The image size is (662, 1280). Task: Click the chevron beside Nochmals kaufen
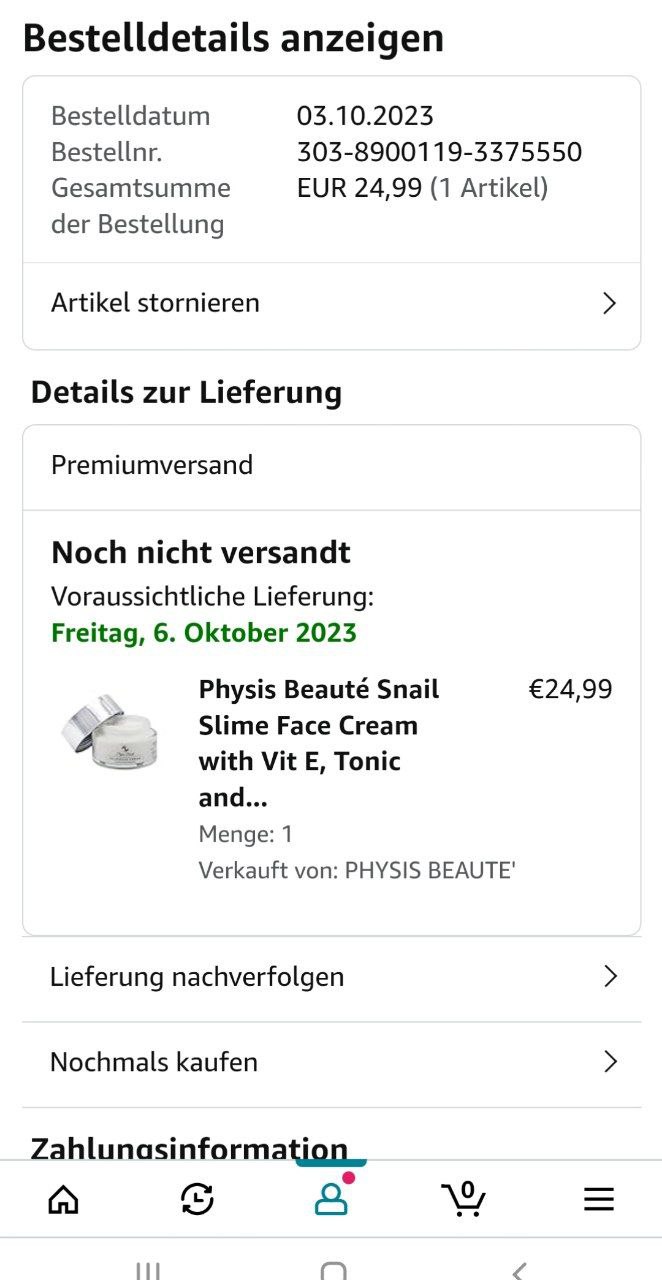611,1062
